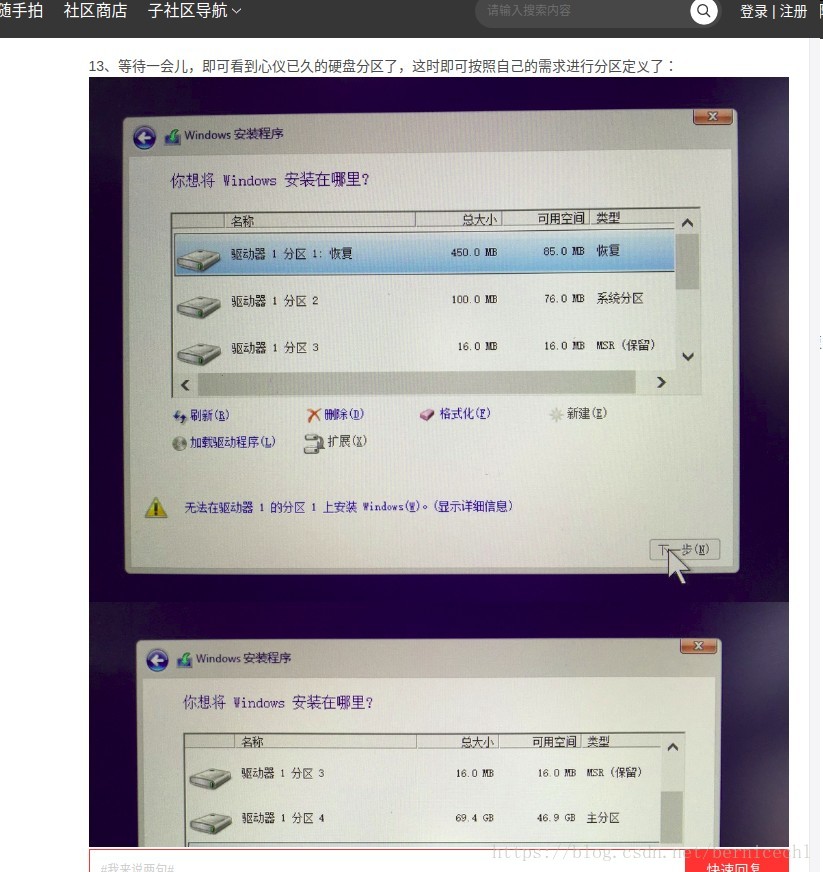Click disk icon of partition 1 恢复 row
Image resolution: width=823 pixels, height=872 pixels.
[199, 260]
